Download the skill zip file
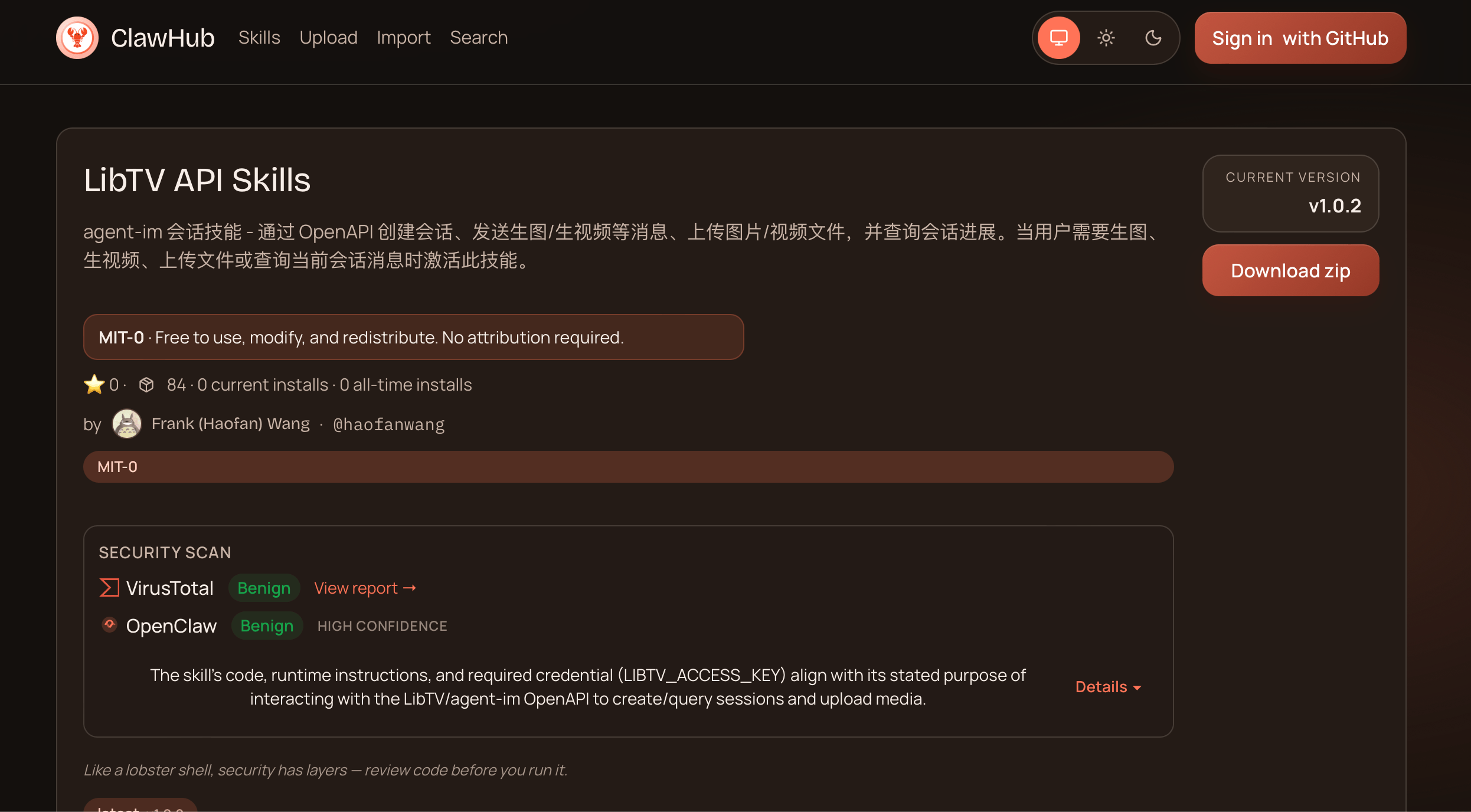This screenshot has height=812, width=1471. [x=1291, y=270]
